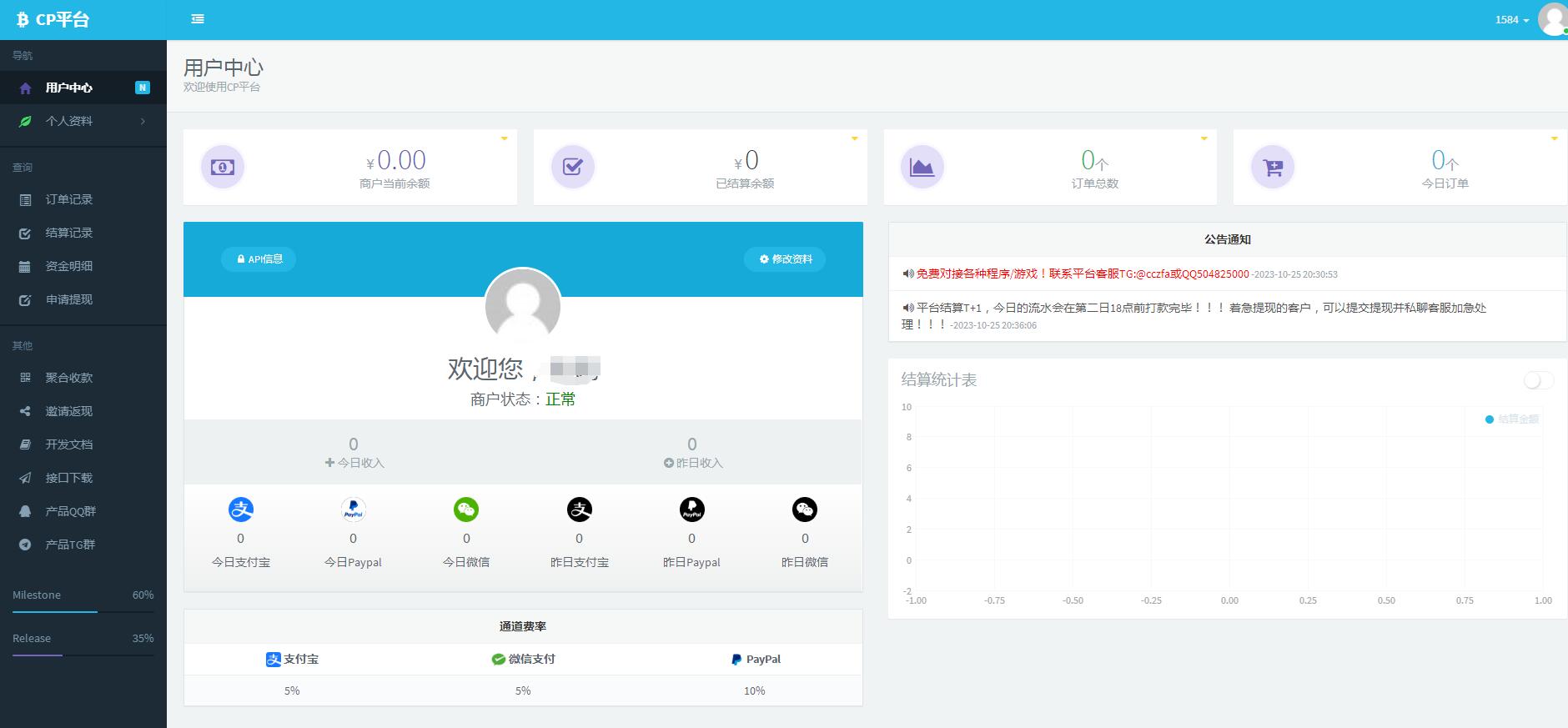The image size is (1568, 728).
Task: Click the black 昨日Paypal icon
Action: point(691,510)
